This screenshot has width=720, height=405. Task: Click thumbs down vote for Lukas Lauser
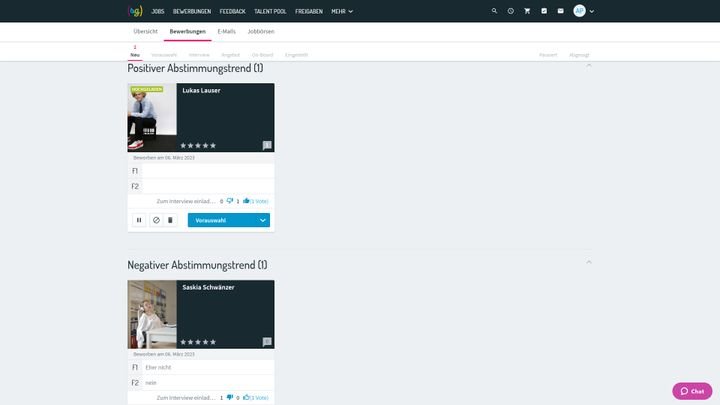230,201
